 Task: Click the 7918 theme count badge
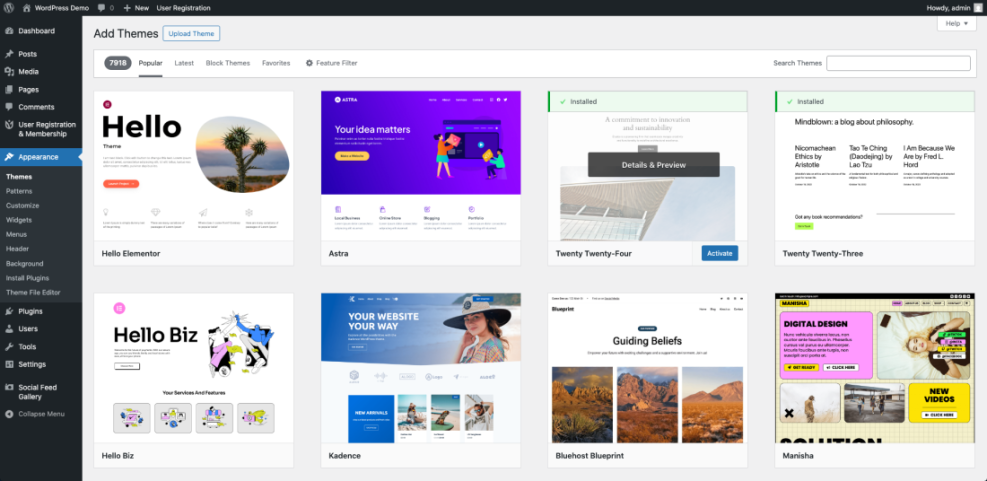(x=118, y=63)
